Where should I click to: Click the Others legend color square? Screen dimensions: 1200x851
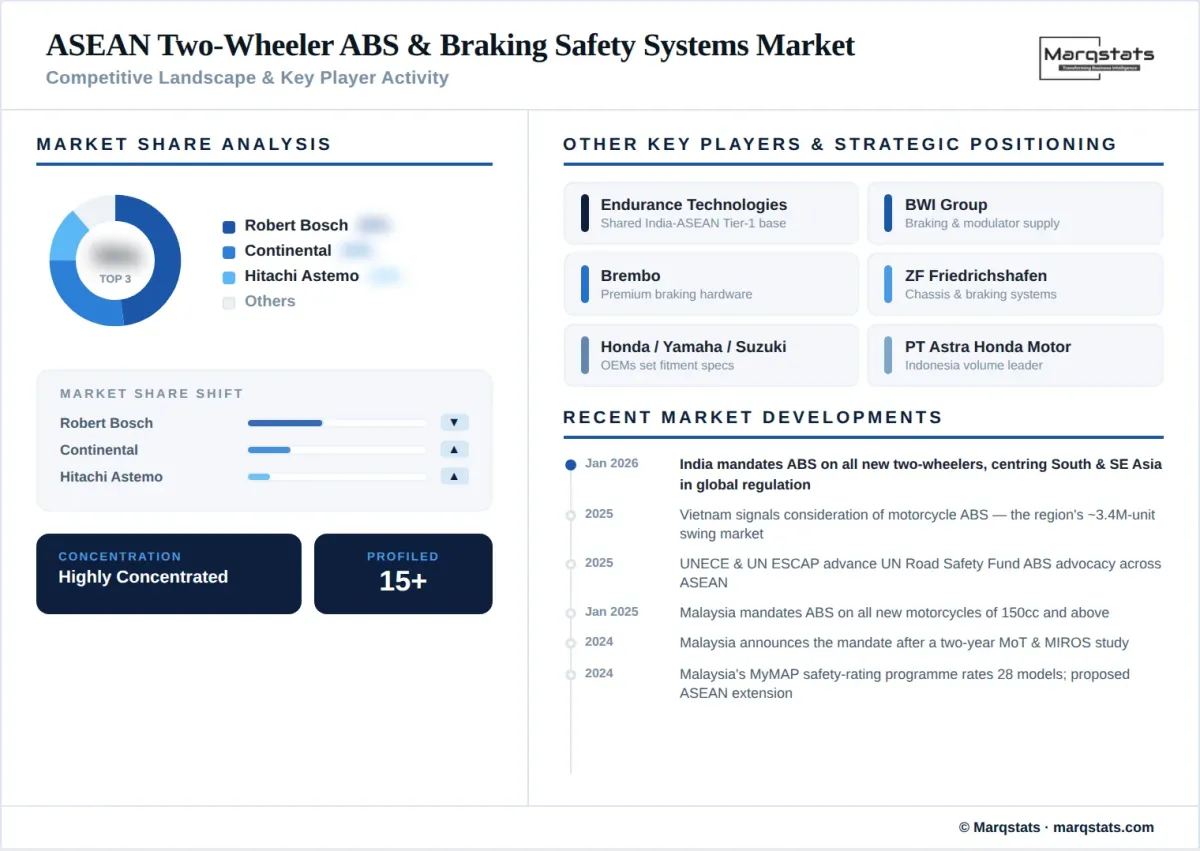pos(229,302)
